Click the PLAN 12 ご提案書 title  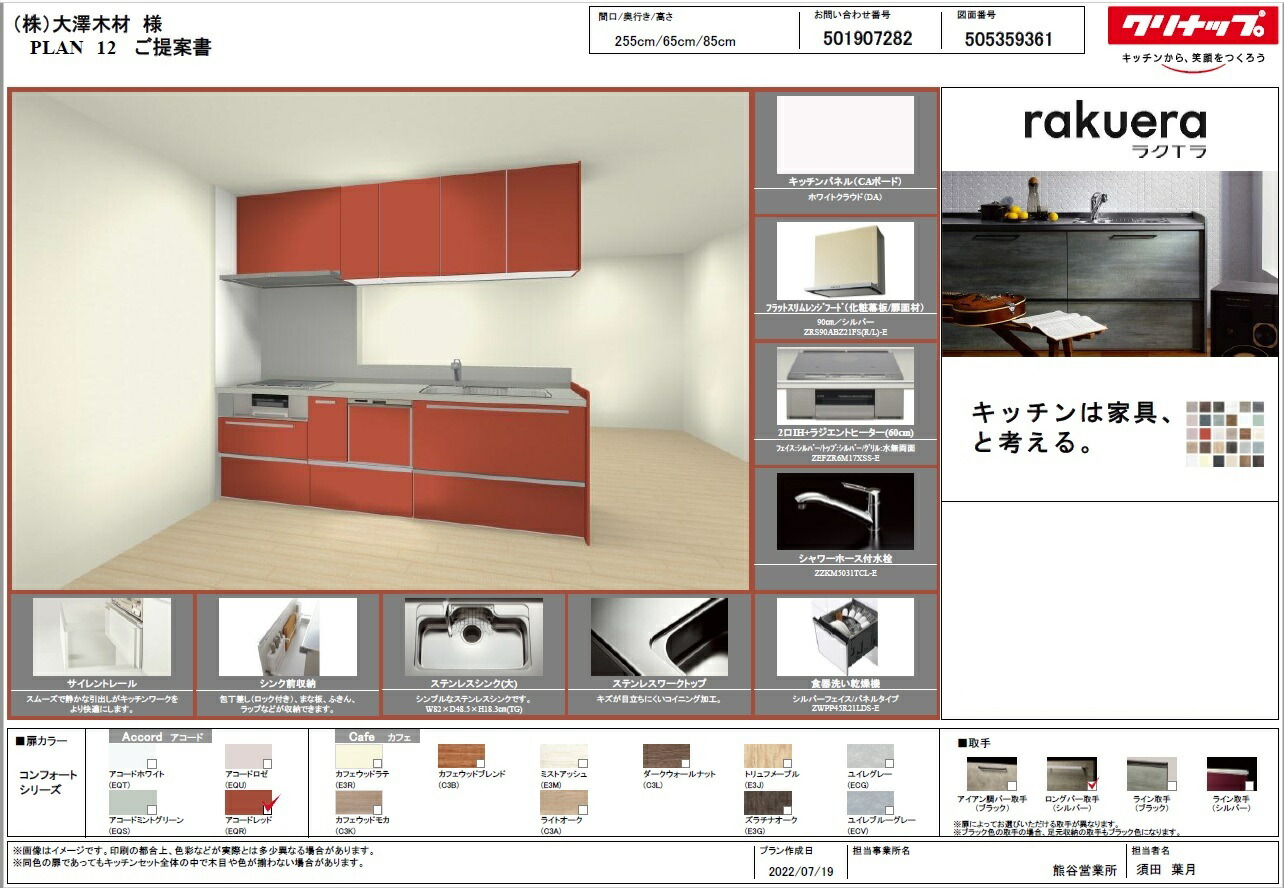click(121, 48)
